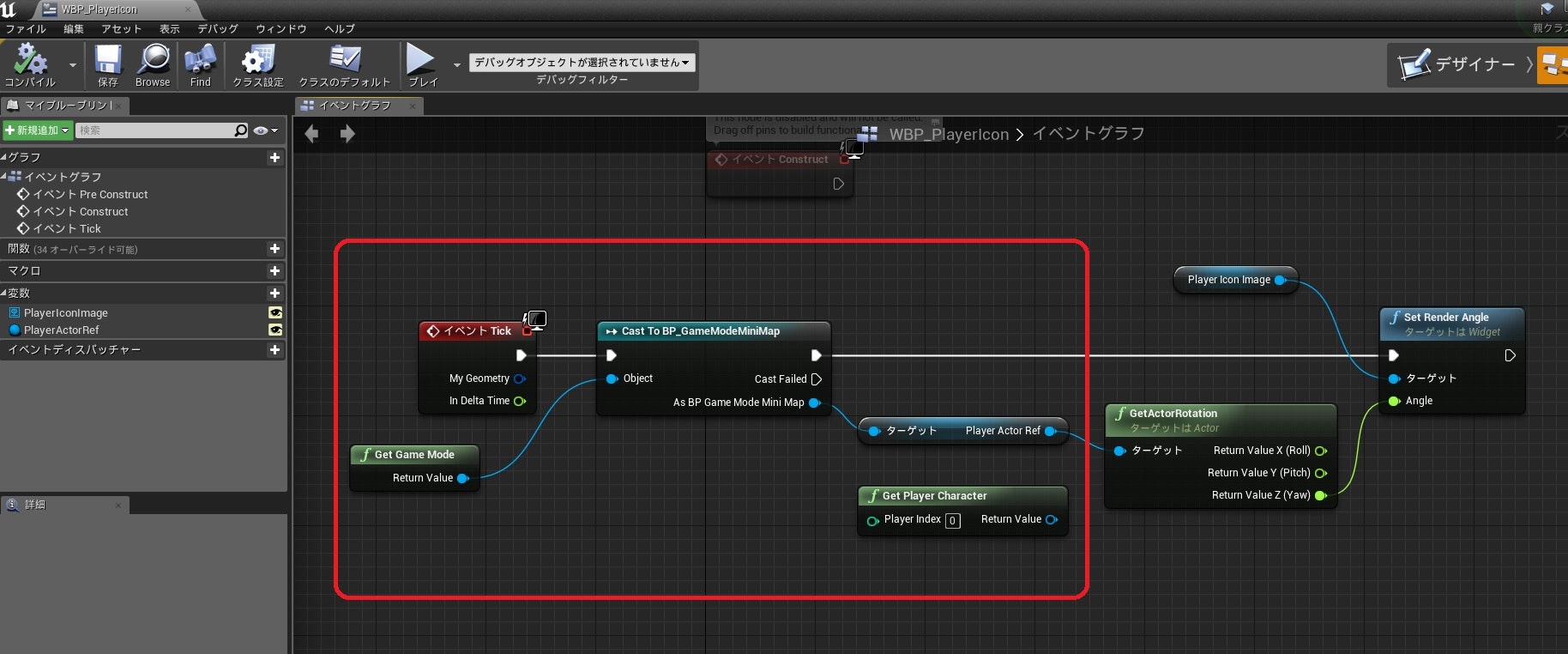Click the In Delta Time output pin
The image size is (1568, 654).
[x=519, y=402]
